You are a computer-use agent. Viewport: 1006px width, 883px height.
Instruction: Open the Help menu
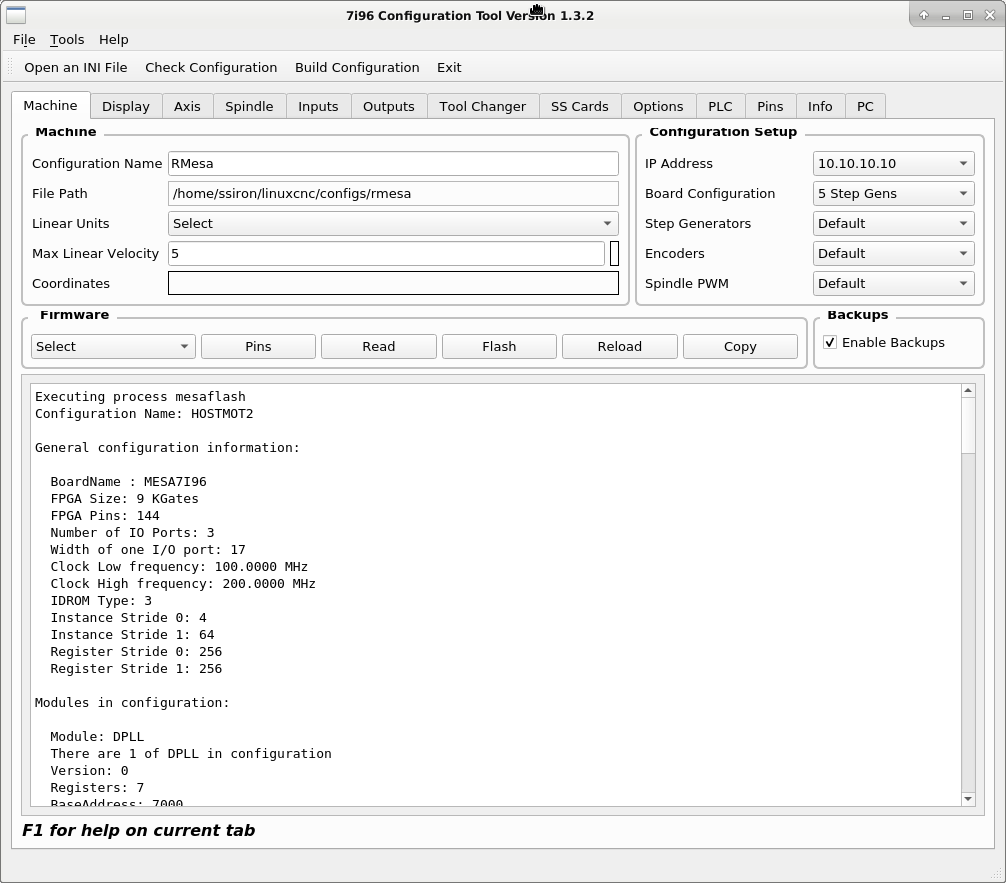pos(114,40)
